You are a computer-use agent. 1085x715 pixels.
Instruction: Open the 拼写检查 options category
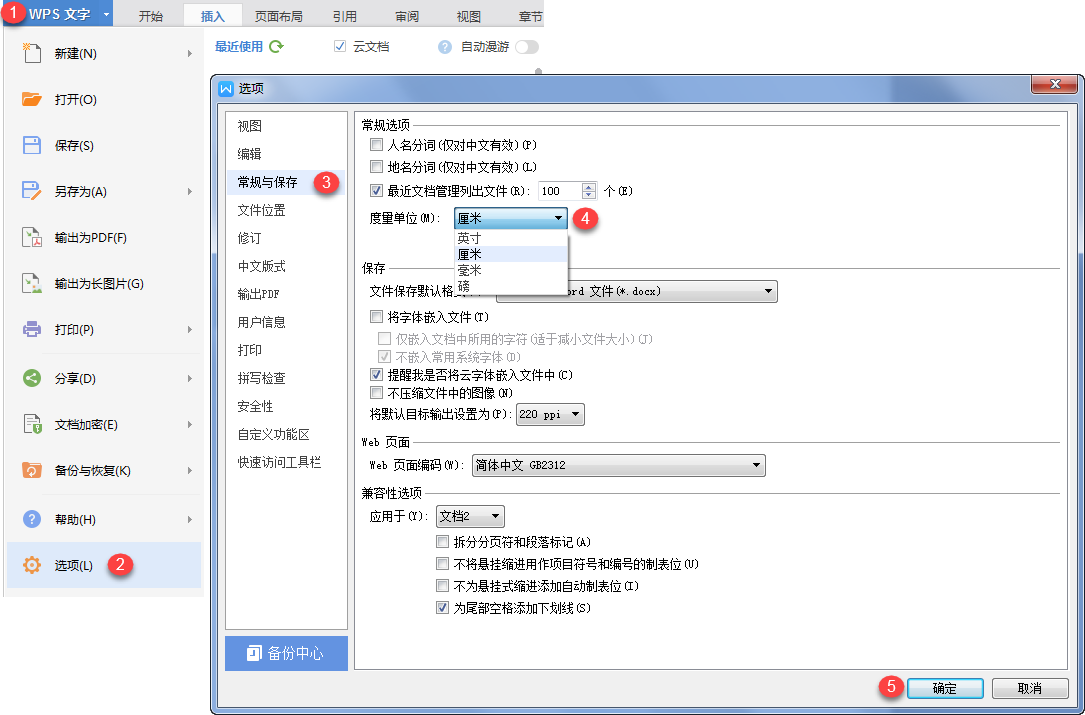click(x=286, y=378)
